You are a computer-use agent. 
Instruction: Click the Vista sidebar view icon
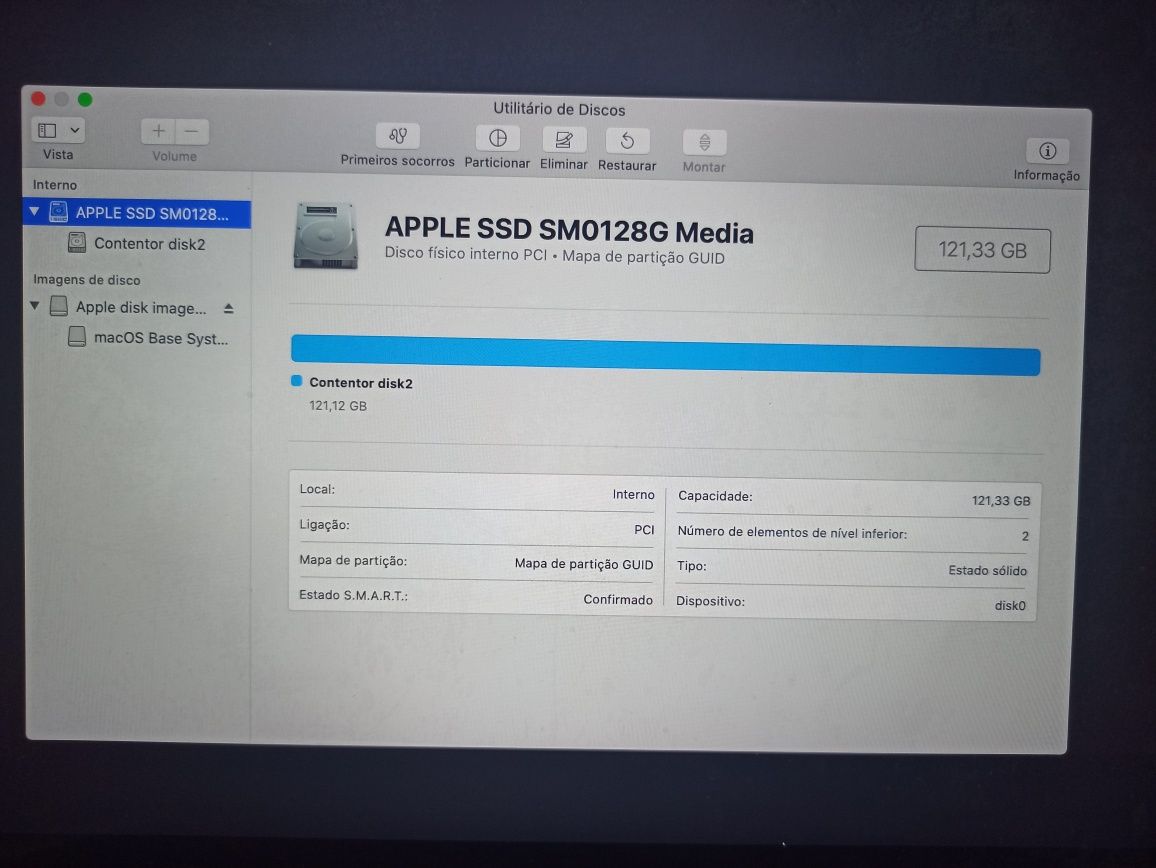pos(47,131)
